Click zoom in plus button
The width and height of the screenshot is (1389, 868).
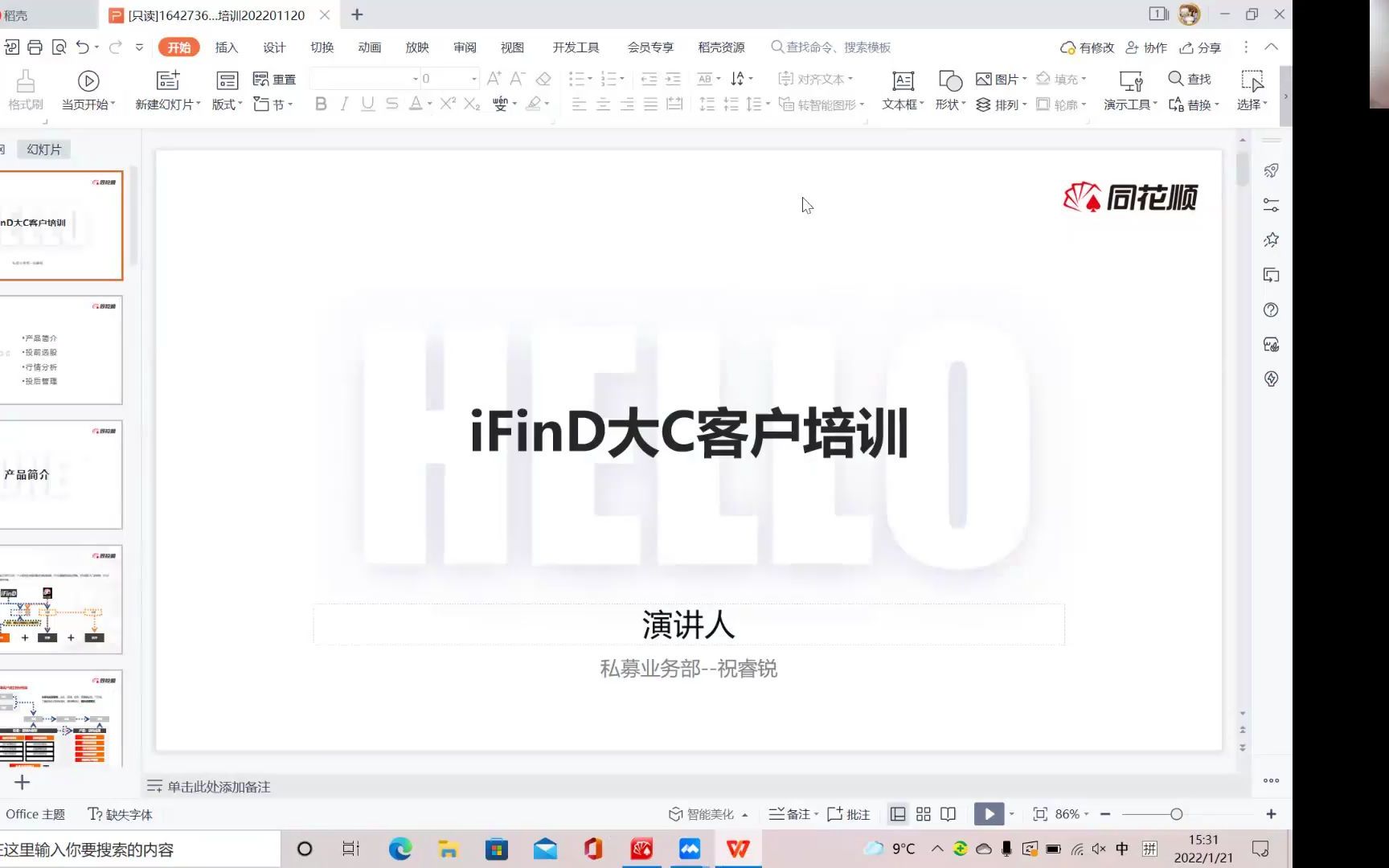[x=1271, y=814]
